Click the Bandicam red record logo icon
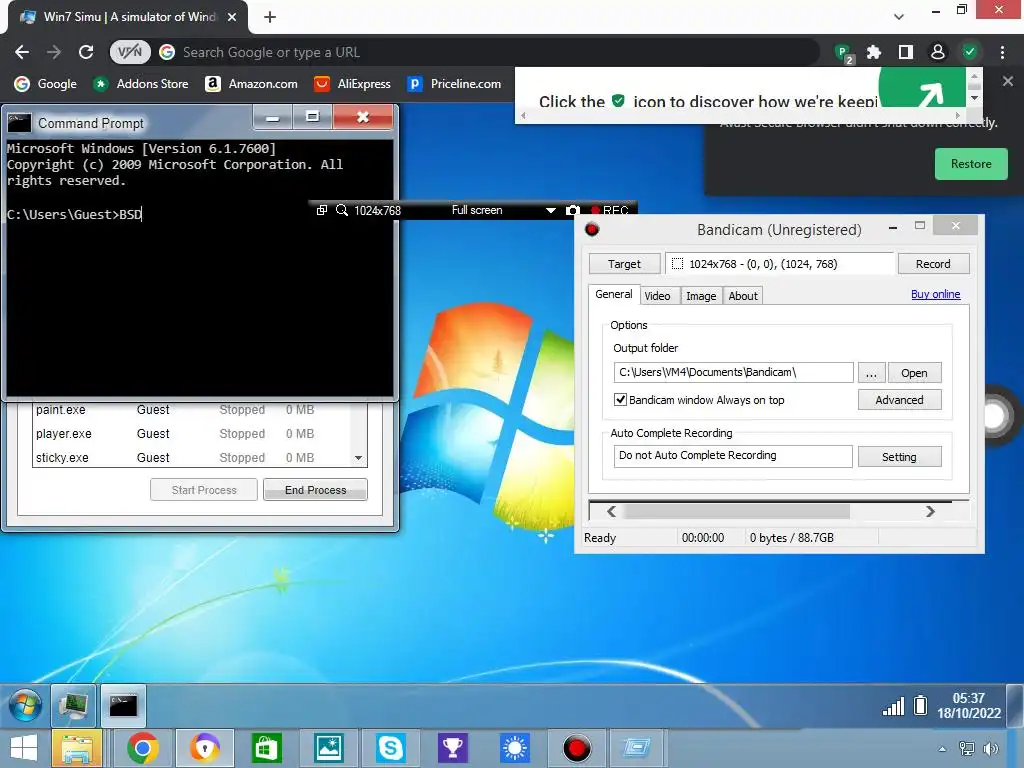1024x768 pixels. [x=592, y=229]
